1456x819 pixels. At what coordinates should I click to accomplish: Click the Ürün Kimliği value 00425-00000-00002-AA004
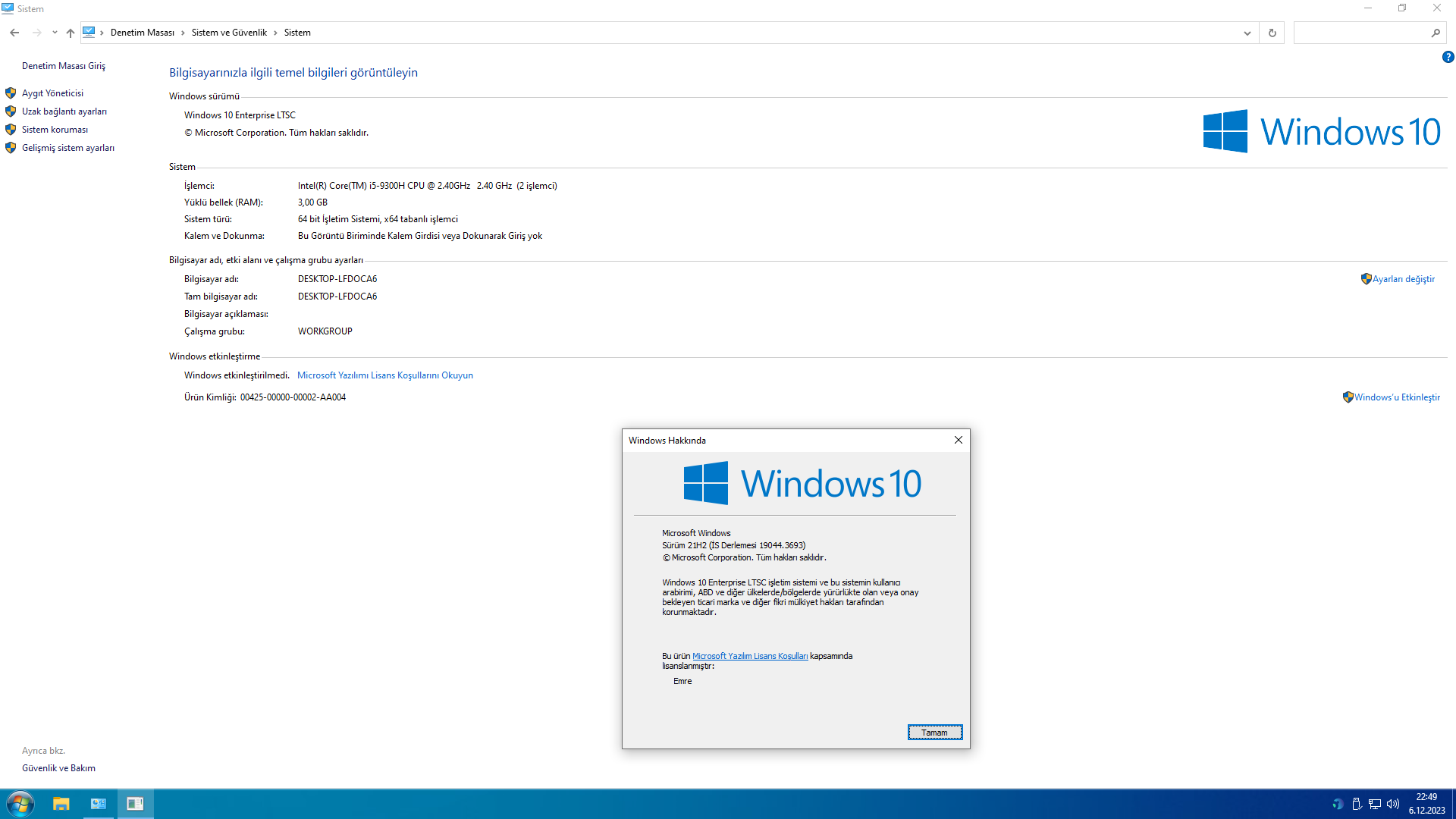[x=293, y=397]
